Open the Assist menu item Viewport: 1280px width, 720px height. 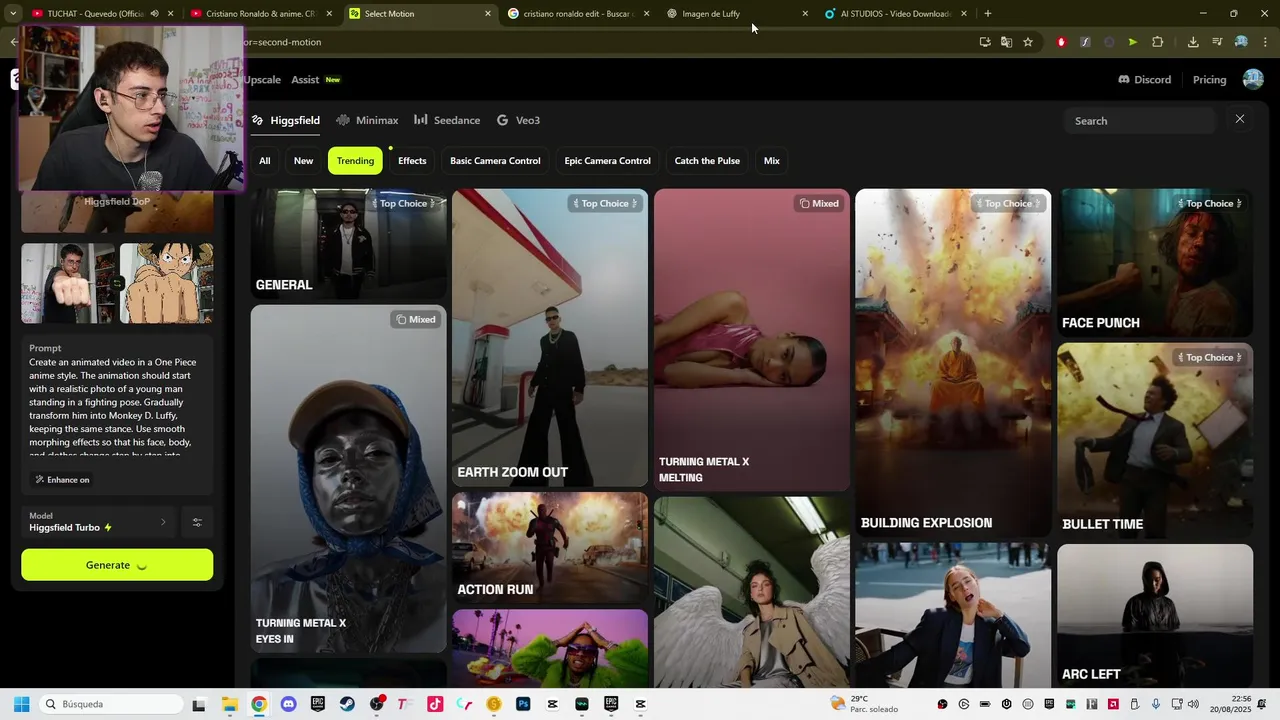coord(305,80)
